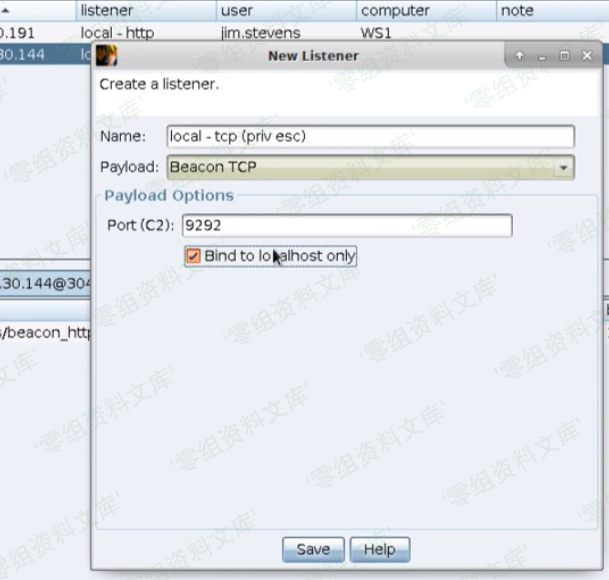Click into the Port (C2) field
This screenshot has height=580, width=609.
347,226
